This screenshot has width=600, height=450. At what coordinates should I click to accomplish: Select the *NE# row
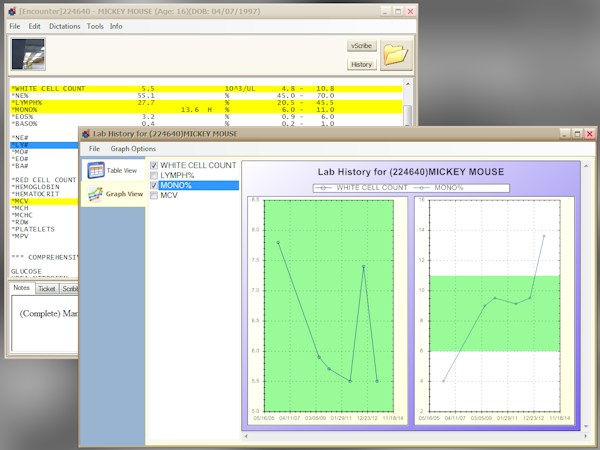click(44, 138)
